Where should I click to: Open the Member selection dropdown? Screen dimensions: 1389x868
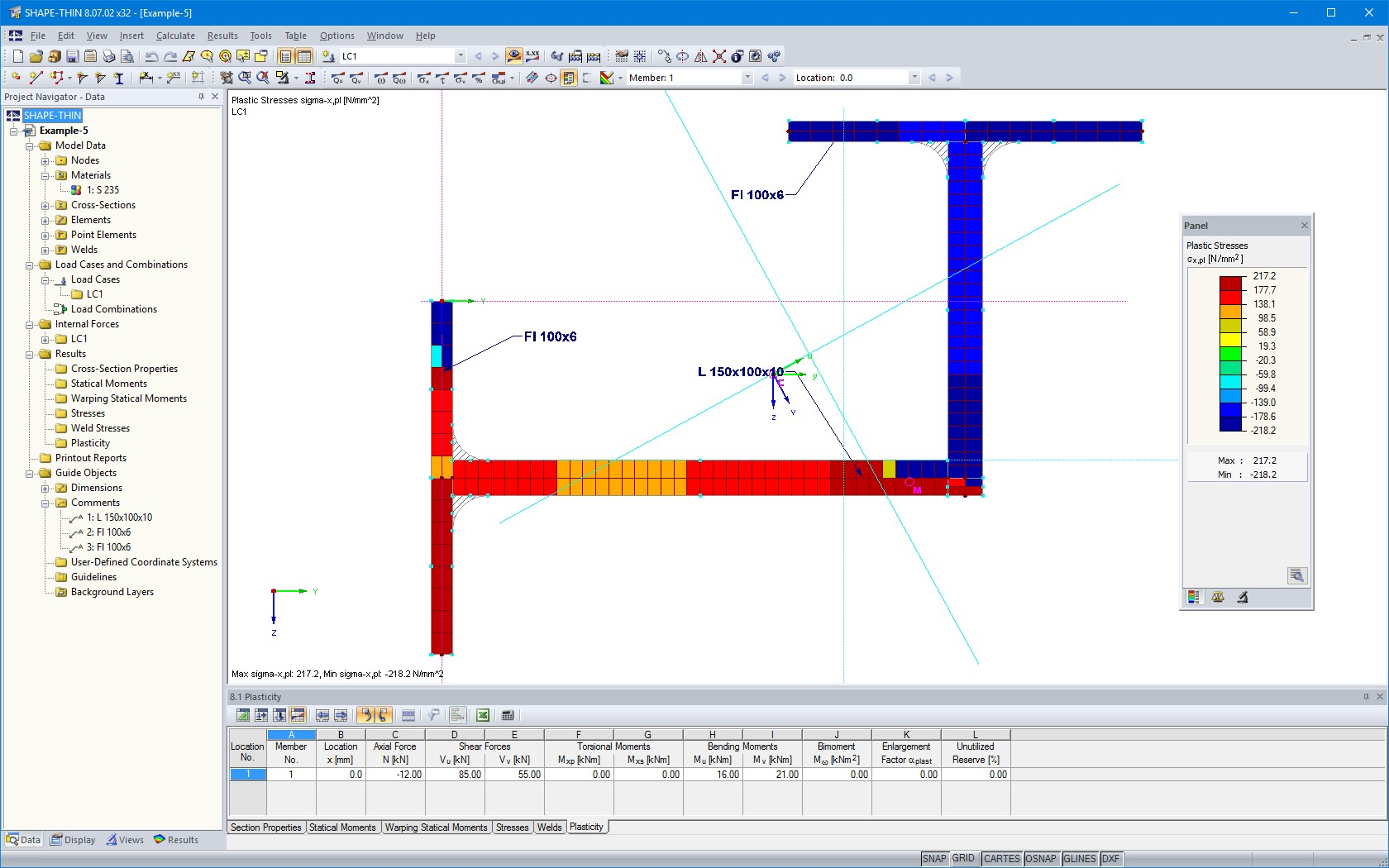point(747,77)
